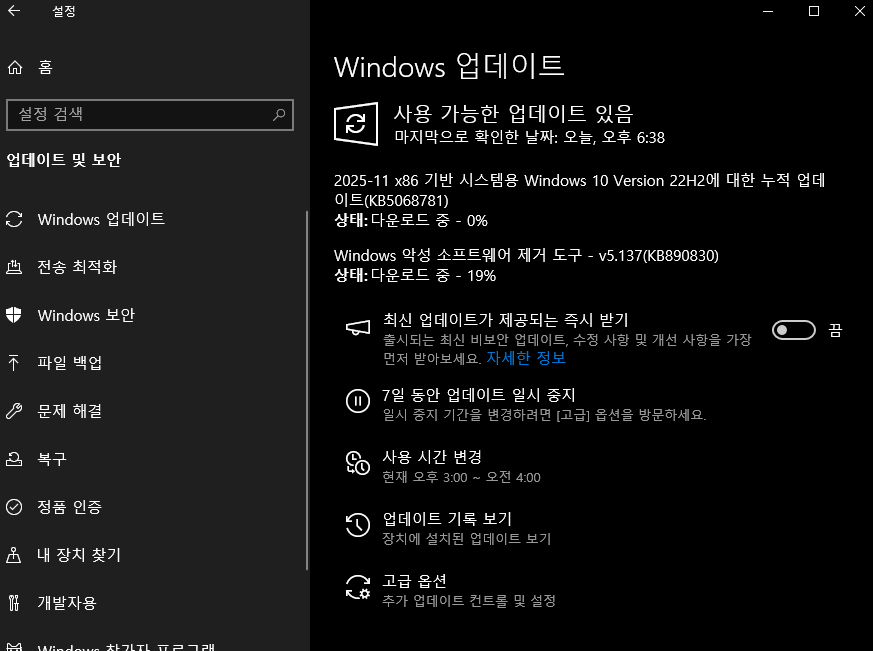The image size is (873, 651).
Task: Click the 자세한 정보 link
Action: [526, 358]
